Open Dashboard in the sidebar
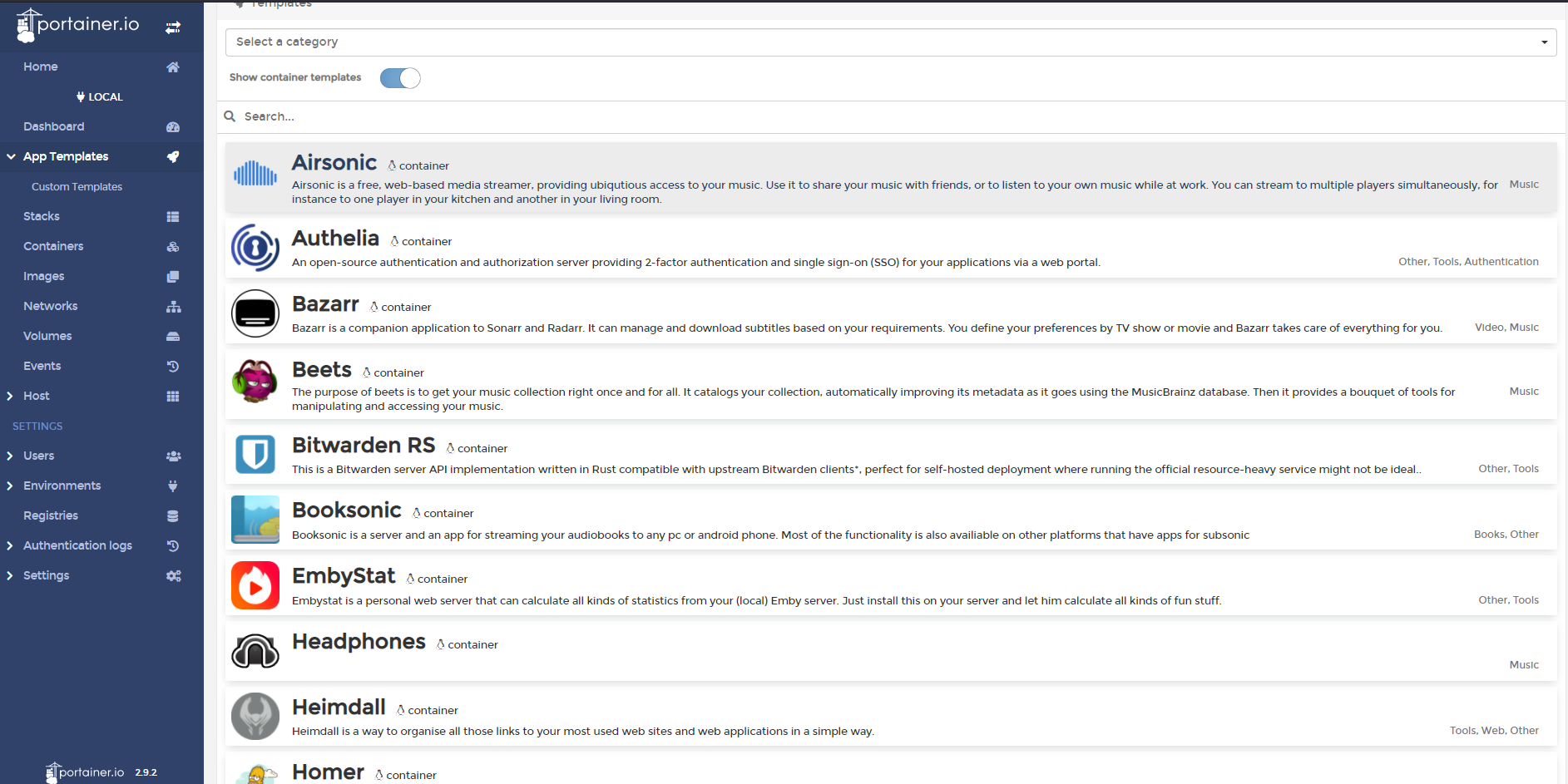Image resolution: width=1568 pixels, height=784 pixels. pyautogui.click(x=54, y=126)
